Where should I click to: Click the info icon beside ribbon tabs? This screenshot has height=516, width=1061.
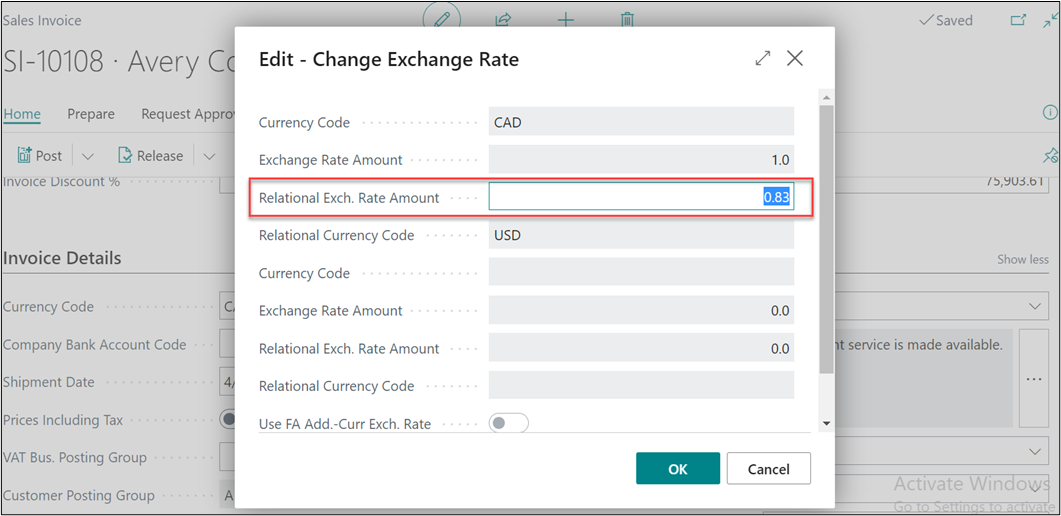click(x=1050, y=112)
